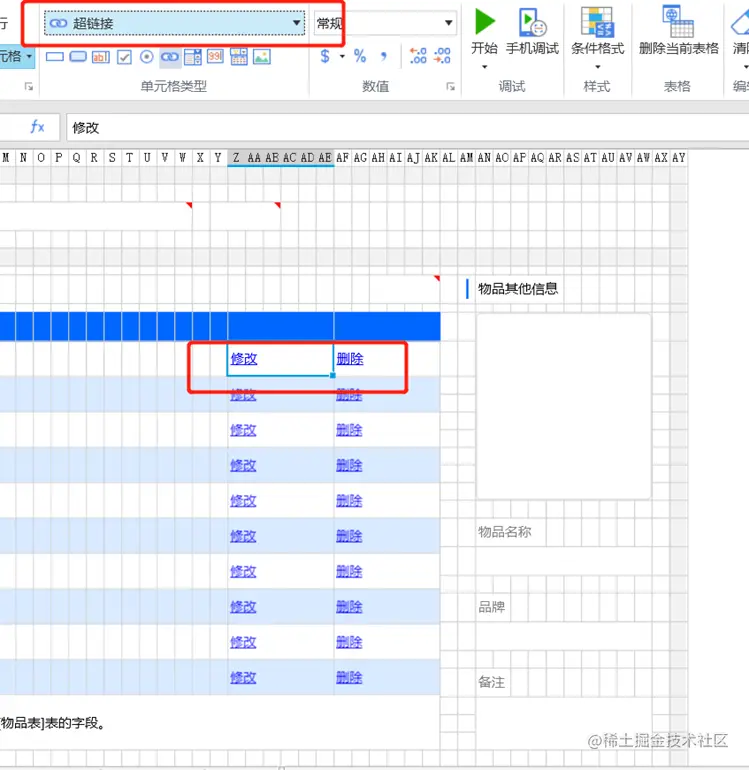Click the formula bar containing 修改
The image size is (749, 770).
[x=408, y=128]
